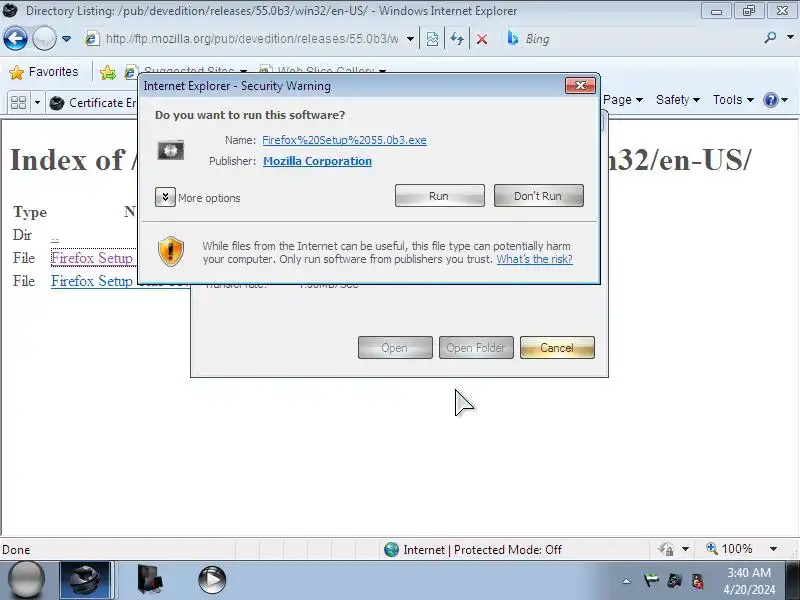Click the Internet Explorer taskbar button
800x600 pixels.
(85, 580)
